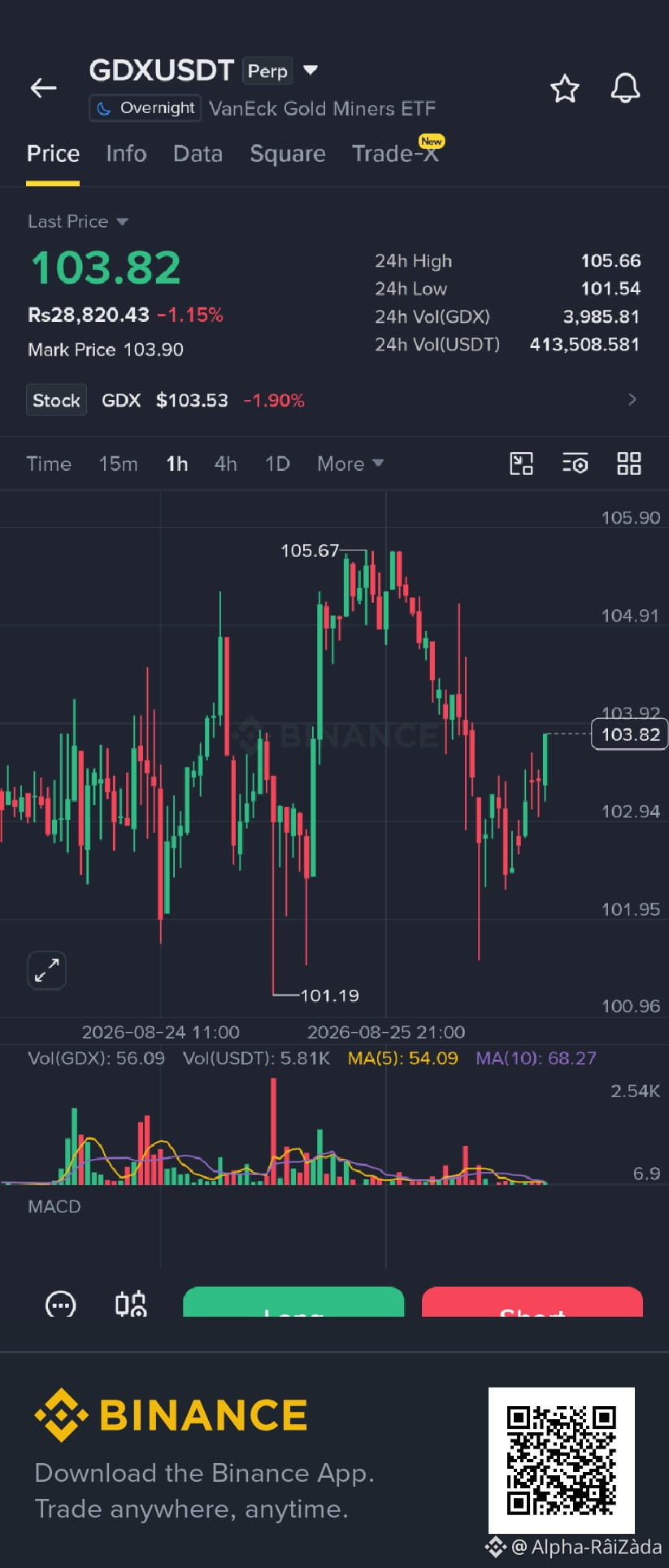This screenshot has height=1568, width=669.
Task: Open the chart layout grid icon
Action: point(629,464)
